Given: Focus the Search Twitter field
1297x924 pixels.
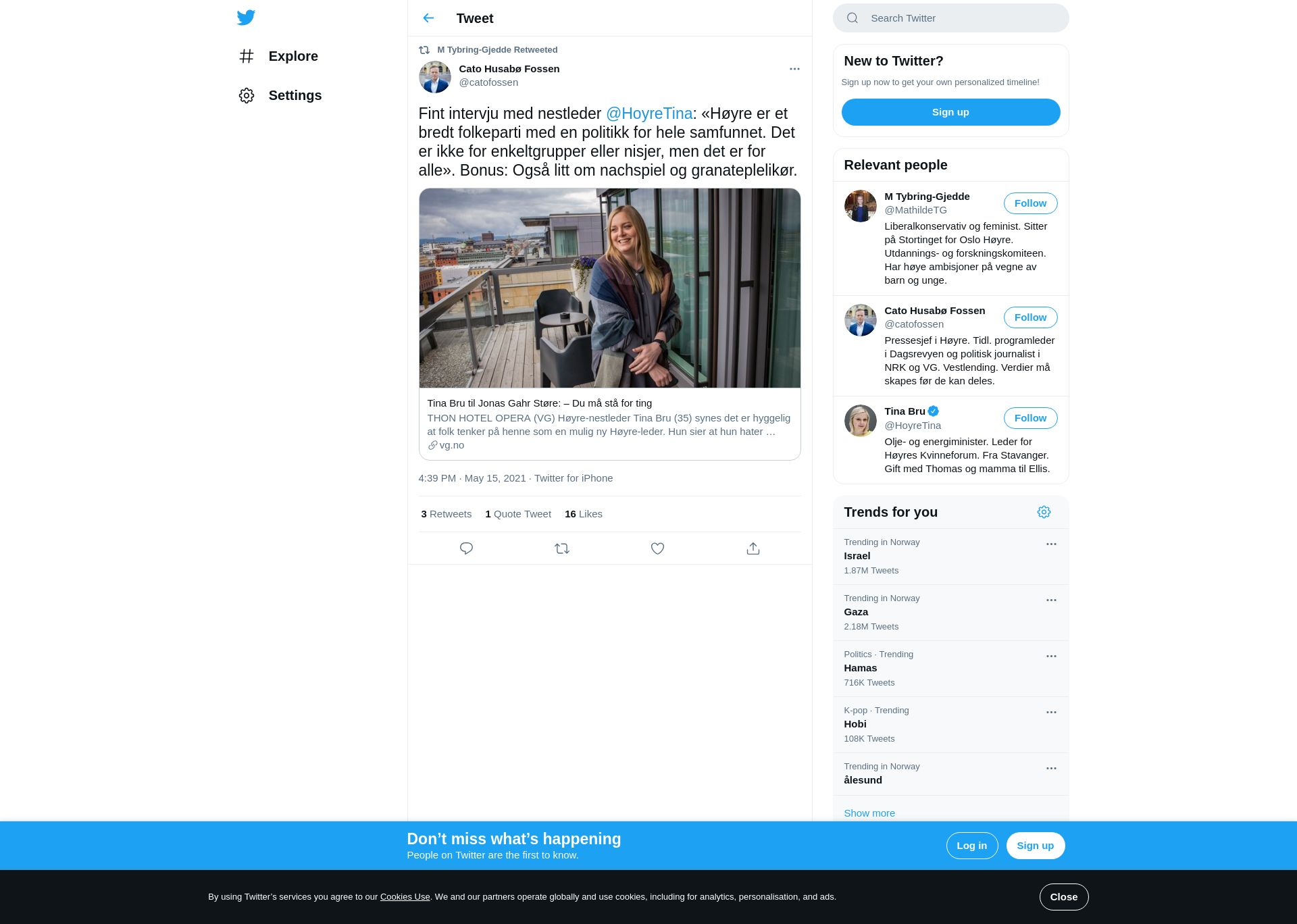Looking at the screenshot, I should pos(950,18).
